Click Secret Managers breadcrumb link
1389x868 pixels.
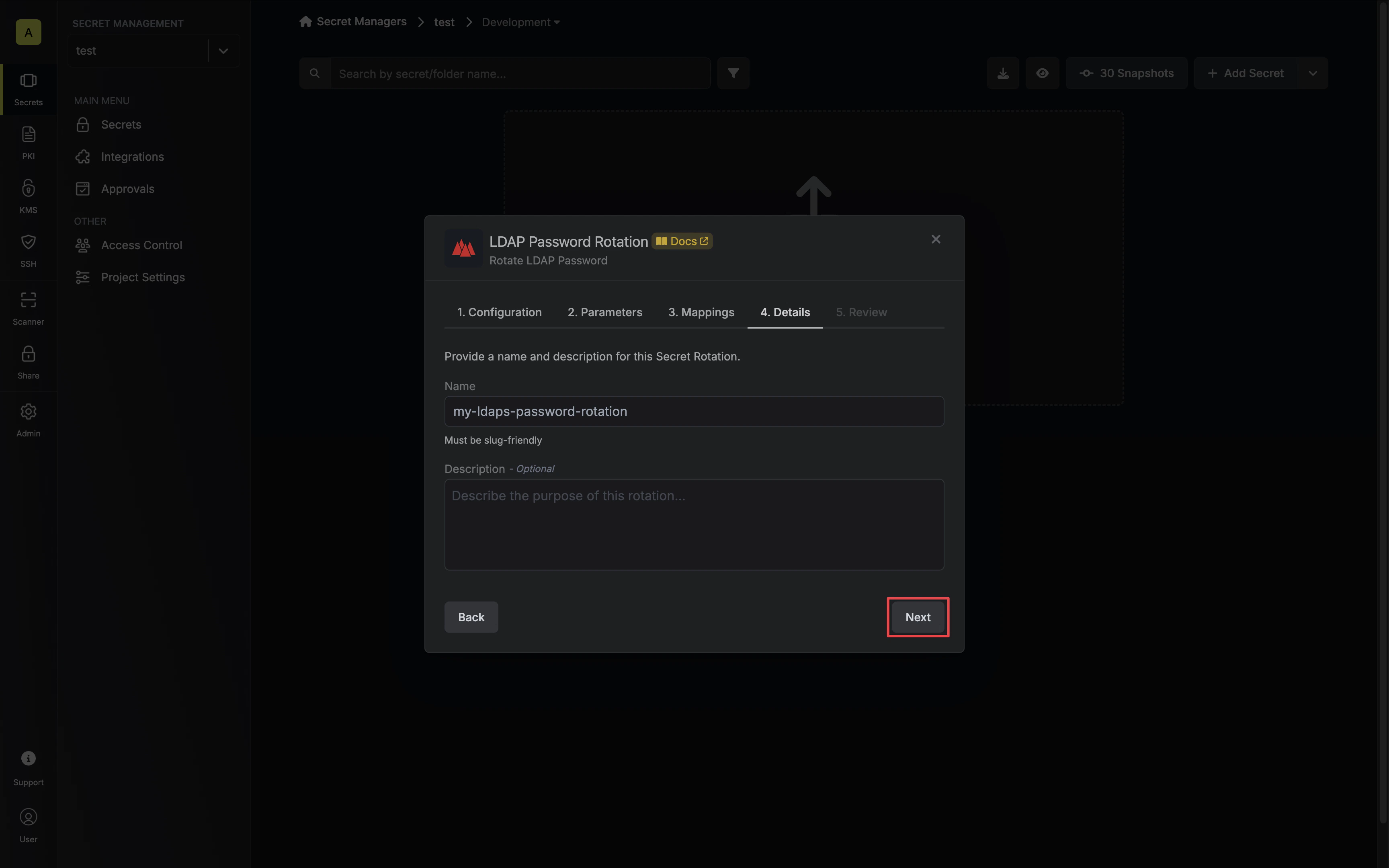pos(361,22)
